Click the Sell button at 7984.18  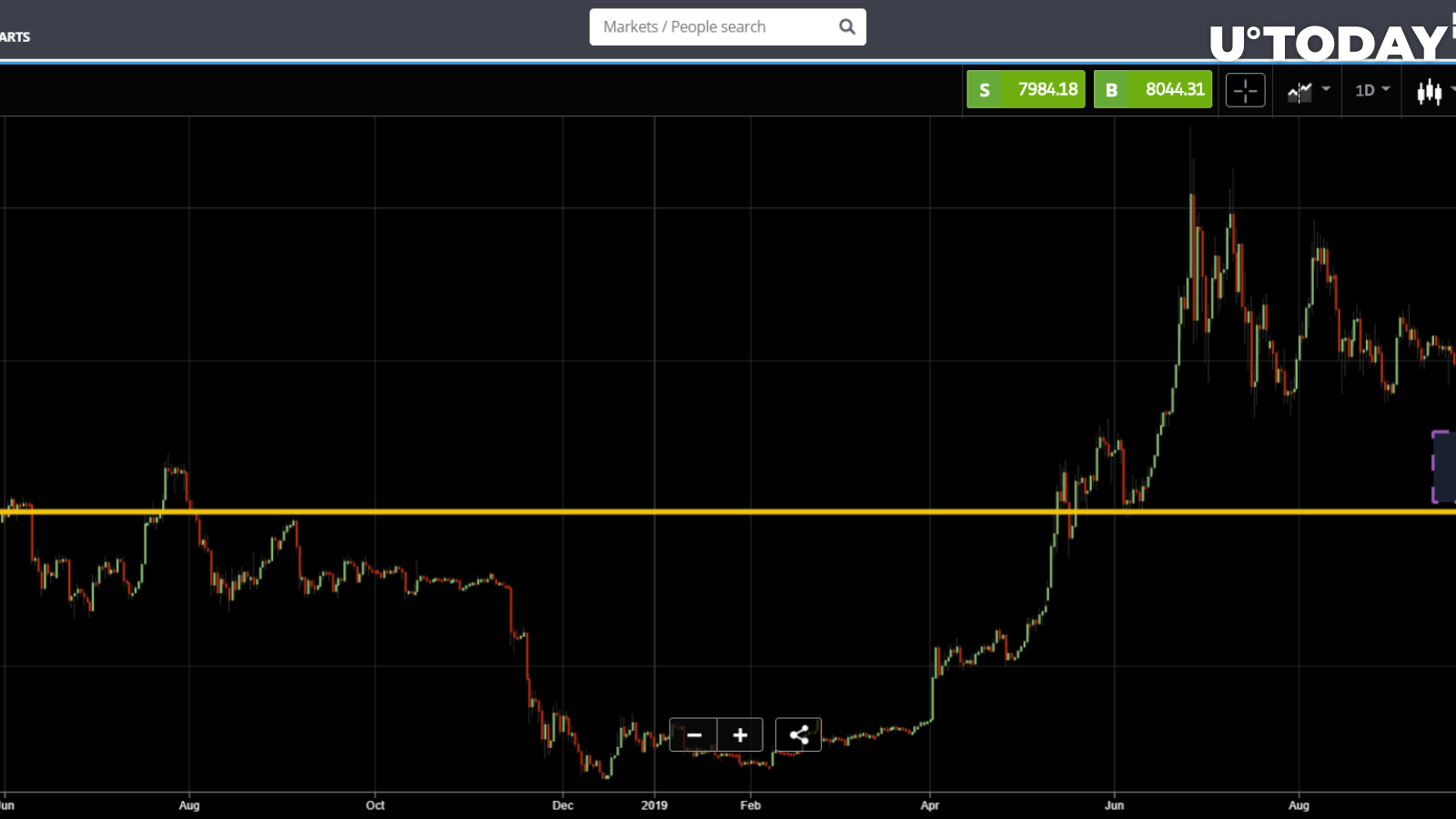pos(1026,89)
